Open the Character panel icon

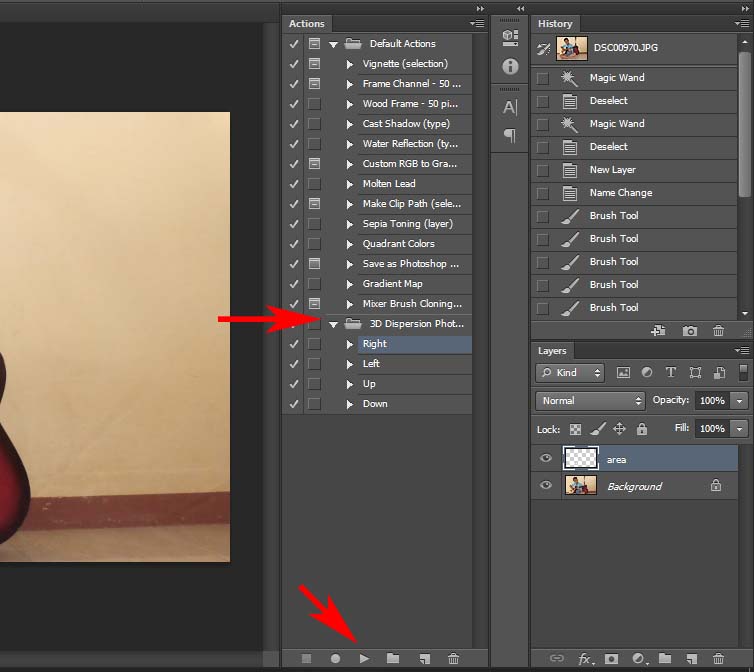click(510, 107)
